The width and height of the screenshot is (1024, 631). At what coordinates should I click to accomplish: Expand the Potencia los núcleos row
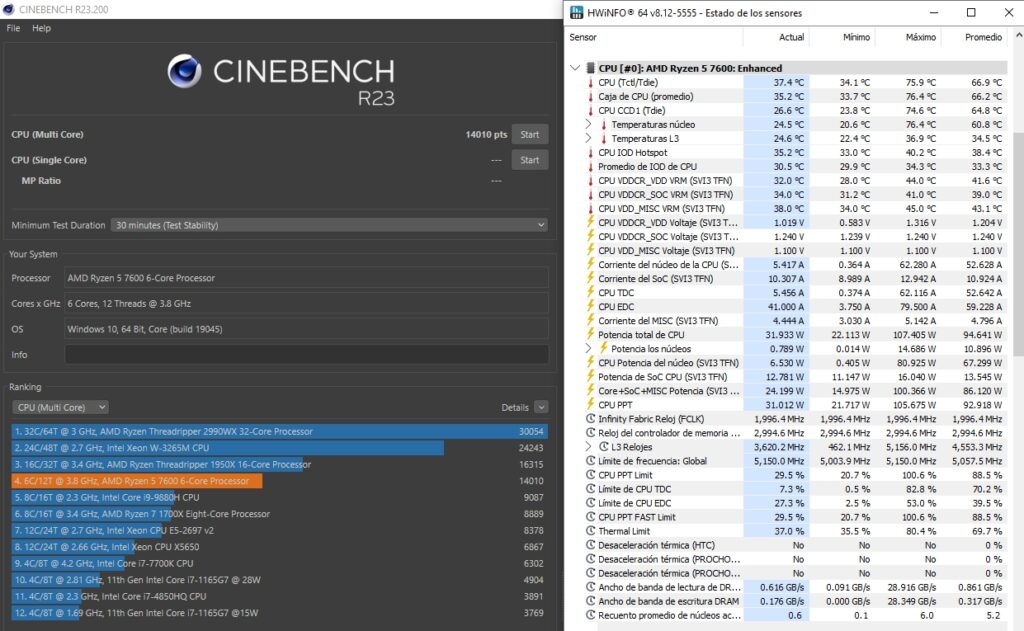pos(588,349)
